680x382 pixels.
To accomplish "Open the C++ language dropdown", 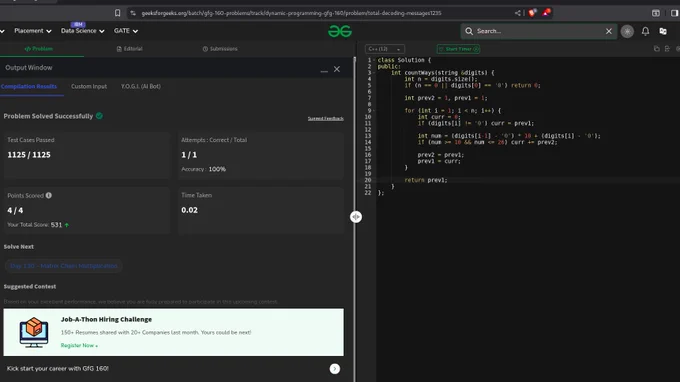I will [385, 49].
